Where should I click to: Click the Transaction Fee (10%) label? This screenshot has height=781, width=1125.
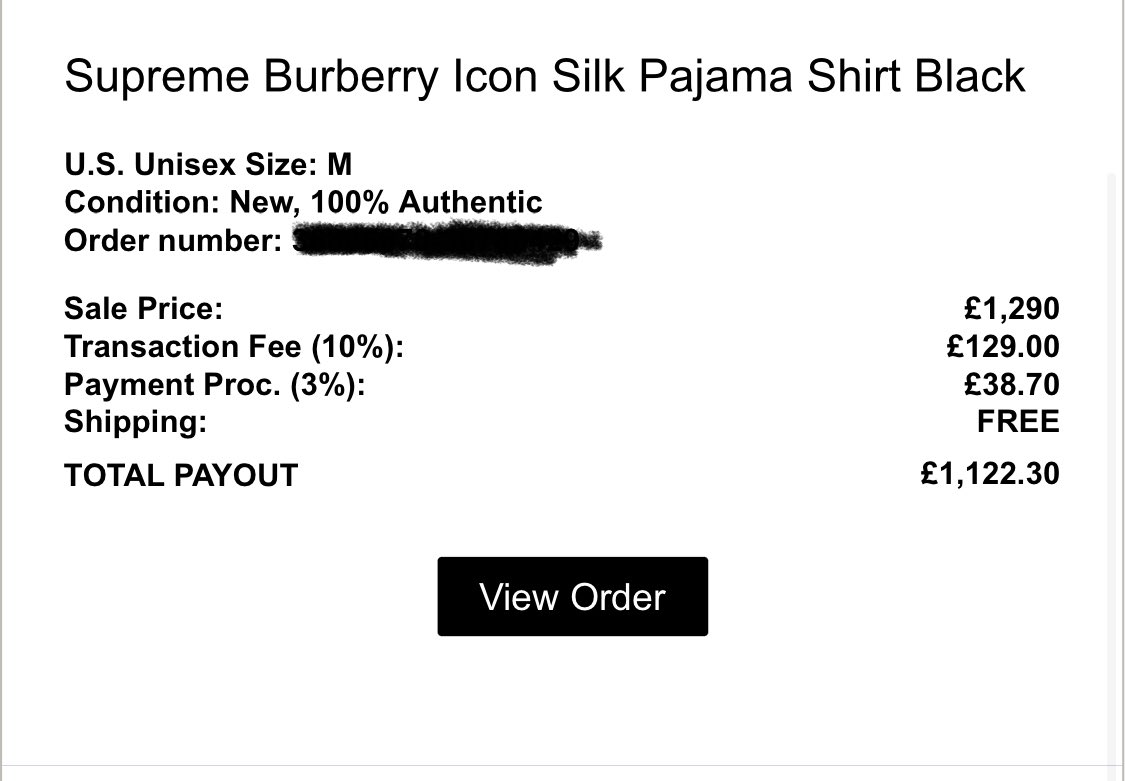point(234,346)
